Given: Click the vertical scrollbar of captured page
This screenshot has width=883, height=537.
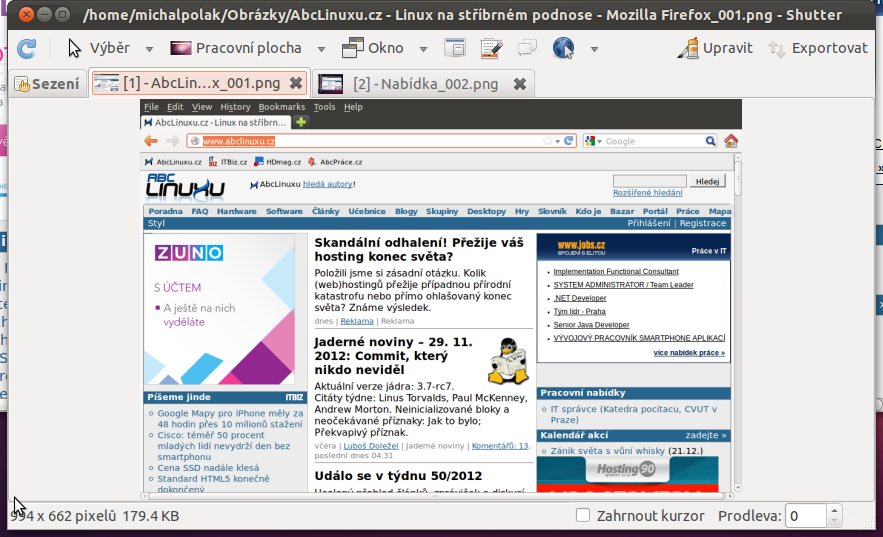Looking at the screenshot, I should pos(738,323).
